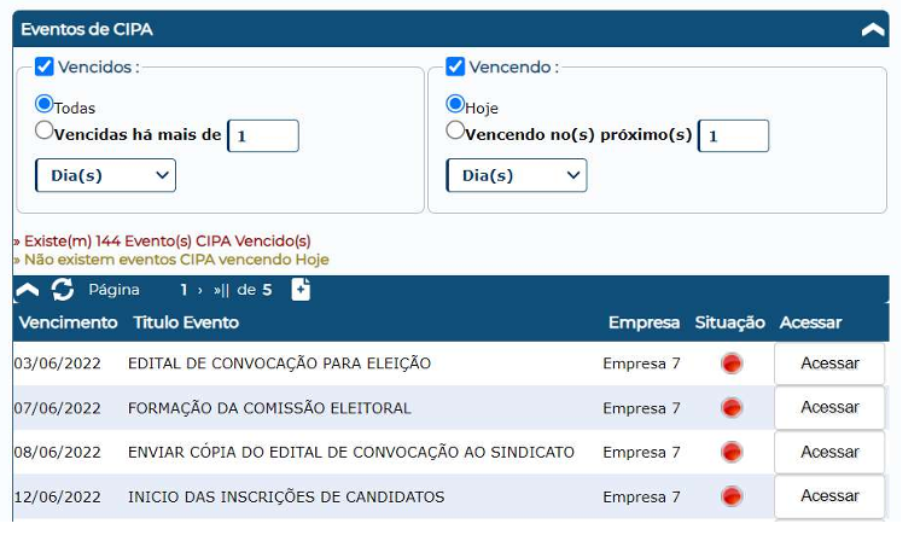Viewport: 901px width, 535px height.
Task: Click red status icon for 12/06/2022 event
Action: [x=732, y=496]
